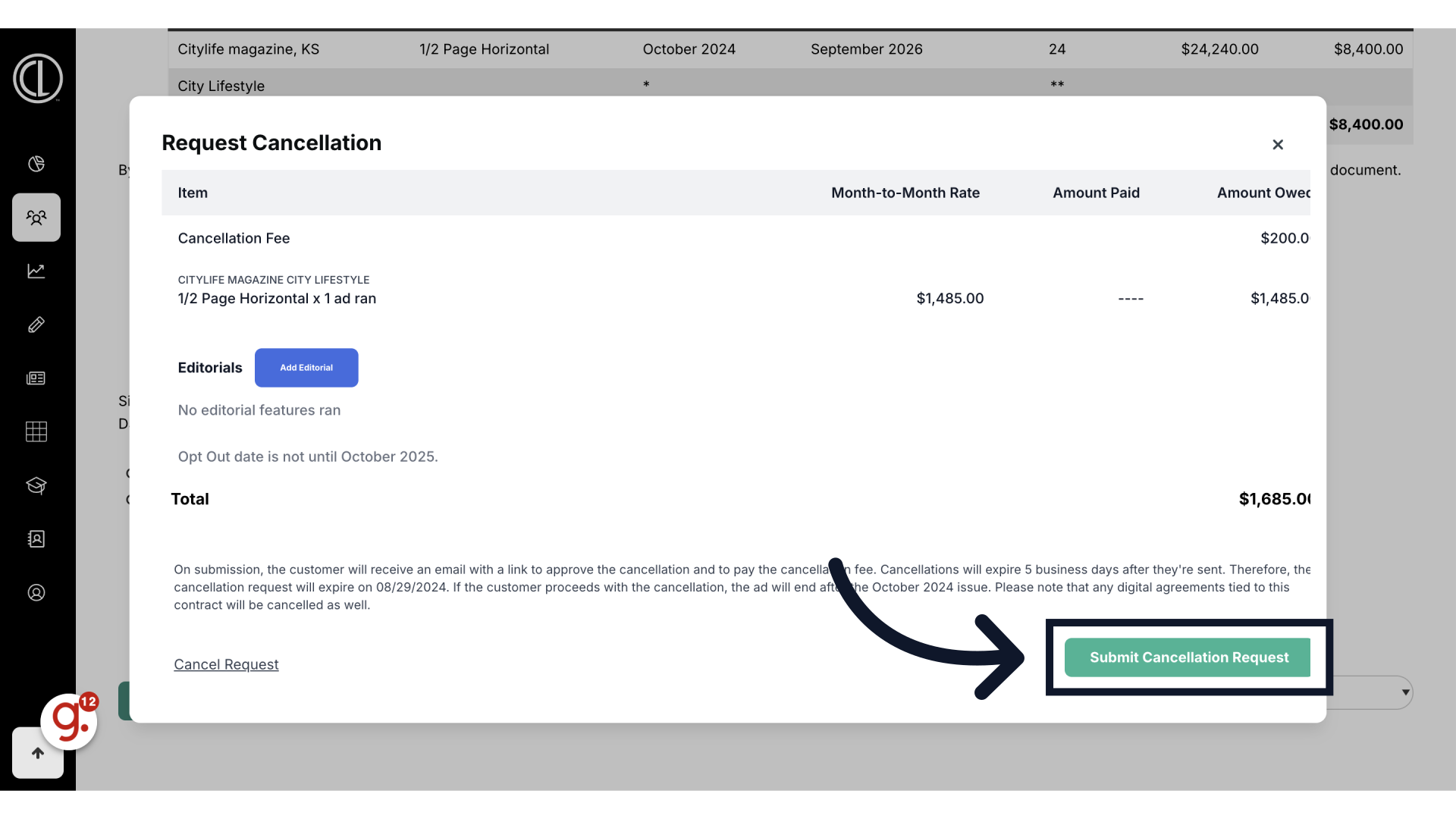Click the Cancel Request link
The image size is (1456, 819).
click(226, 664)
